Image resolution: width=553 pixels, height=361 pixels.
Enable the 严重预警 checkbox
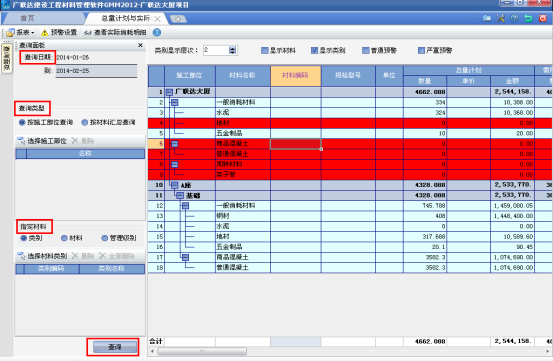point(421,50)
